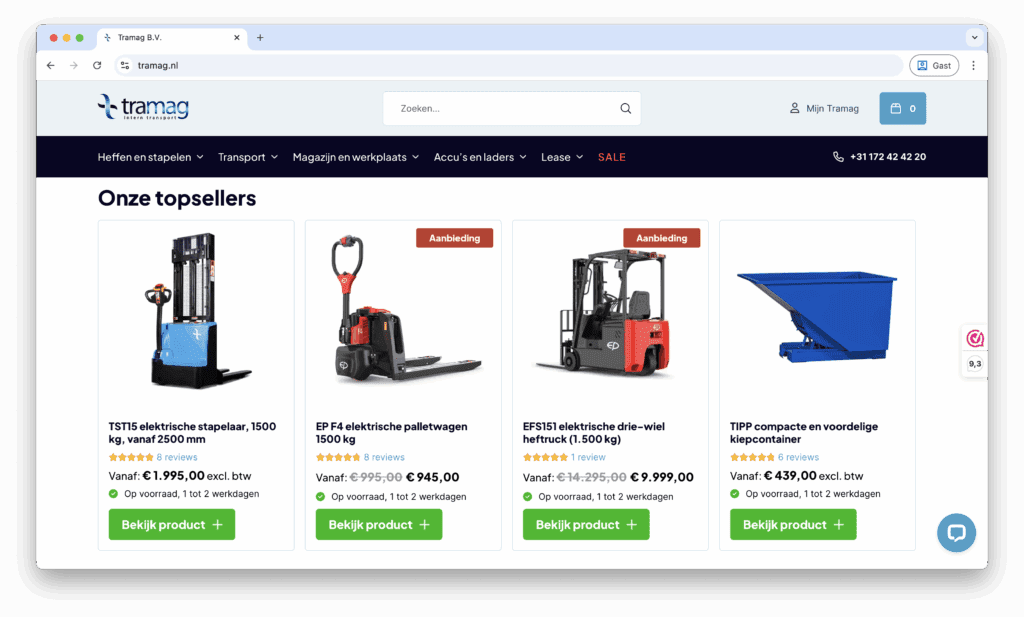This screenshot has height=617, width=1024.
Task: Open the Magazijn en werkplaats menu
Action: (x=356, y=157)
